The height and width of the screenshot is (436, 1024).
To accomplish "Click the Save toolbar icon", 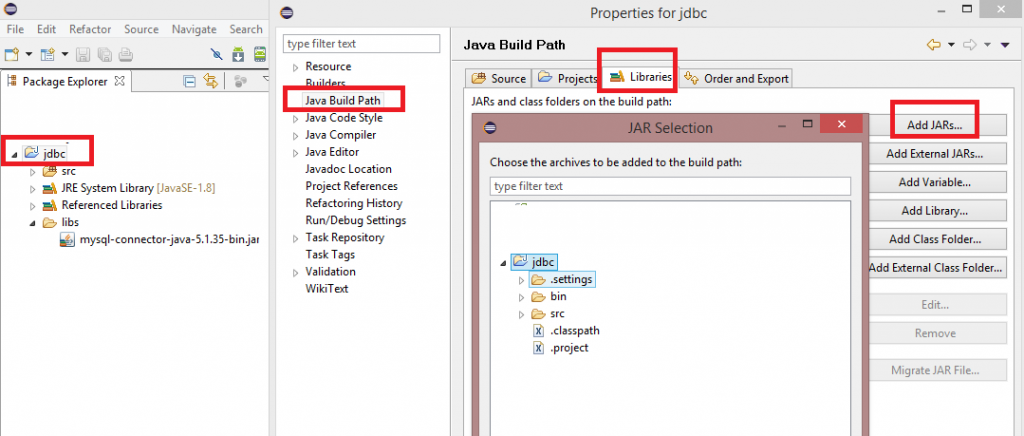I will coord(81,54).
